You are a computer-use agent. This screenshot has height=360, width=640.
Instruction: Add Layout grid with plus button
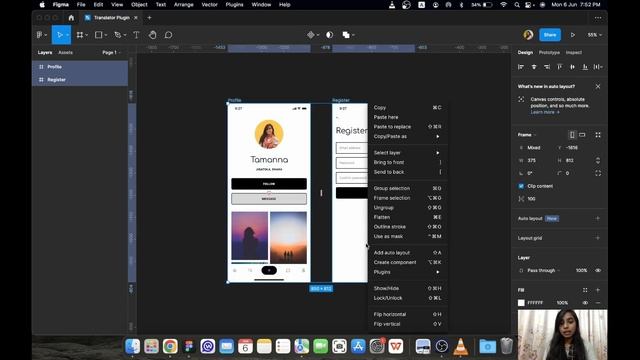point(598,238)
